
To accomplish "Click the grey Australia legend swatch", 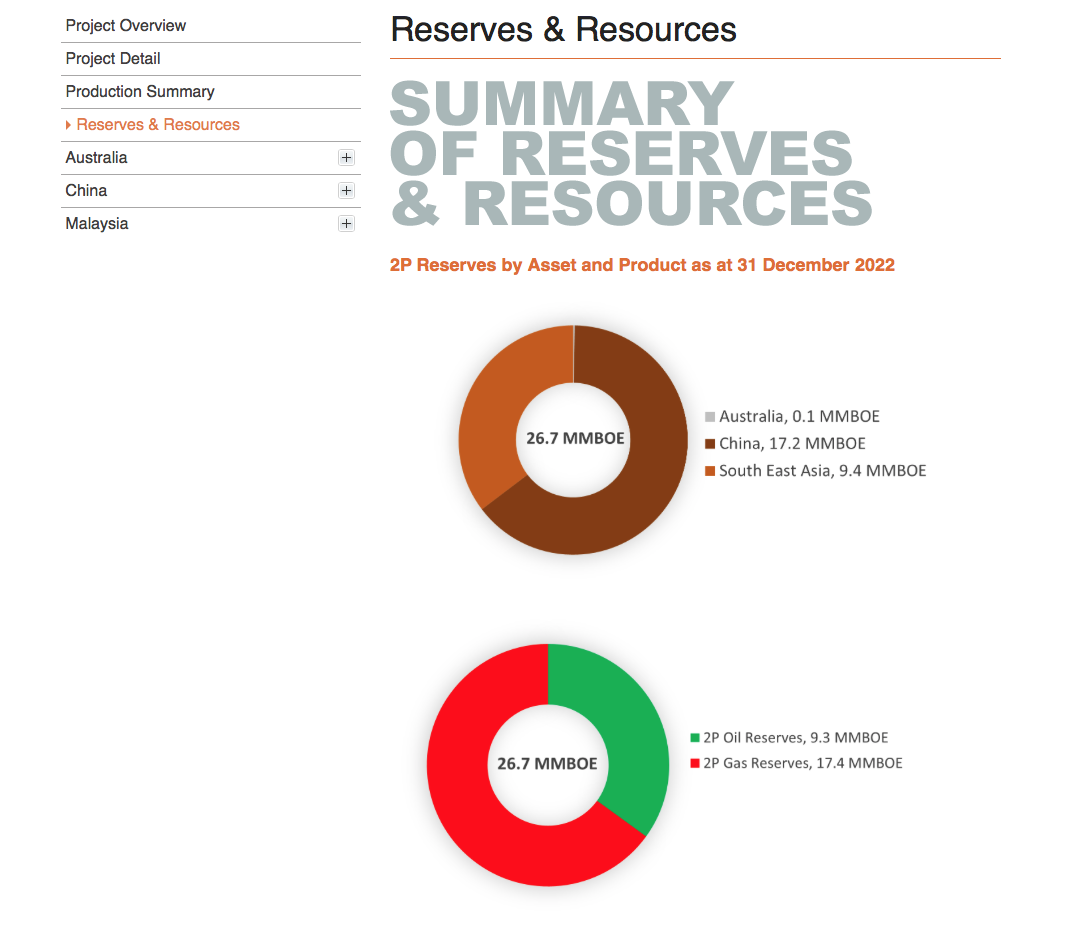I will tap(710, 417).
